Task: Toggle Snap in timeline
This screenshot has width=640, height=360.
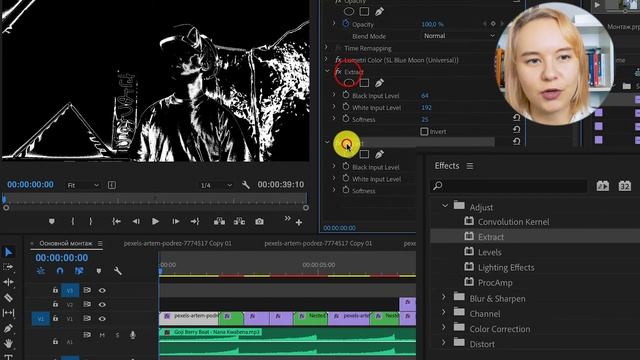Action: click(x=60, y=271)
